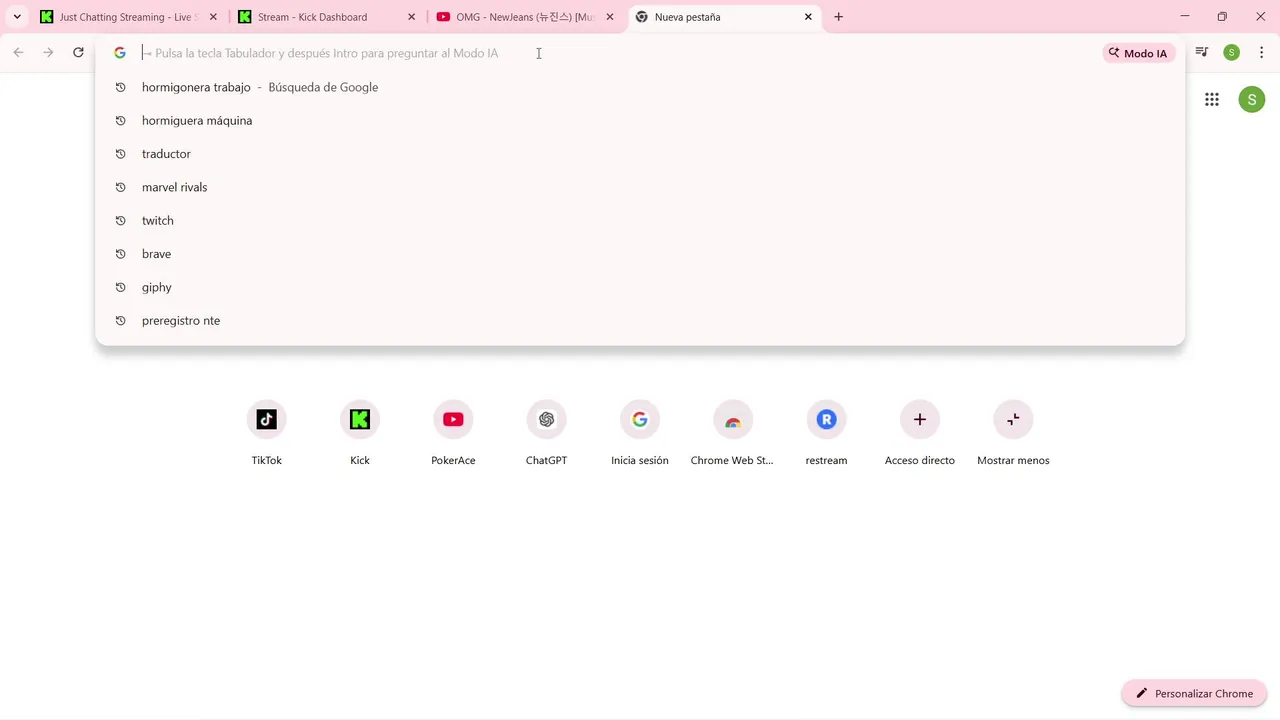1280x720 pixels.
Task: Open the Chrome three-dot menu
Action: point(1261,53)
